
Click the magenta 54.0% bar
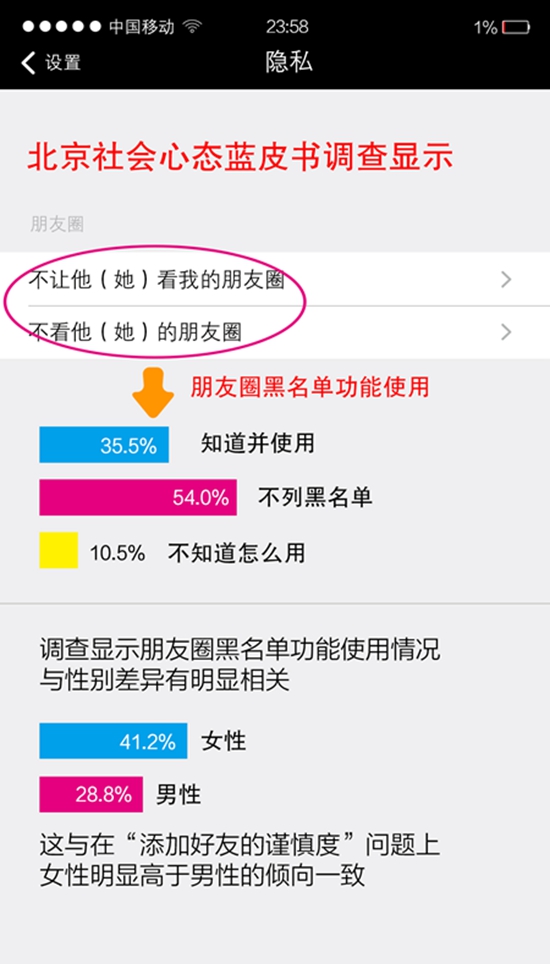tap(138, 497)
